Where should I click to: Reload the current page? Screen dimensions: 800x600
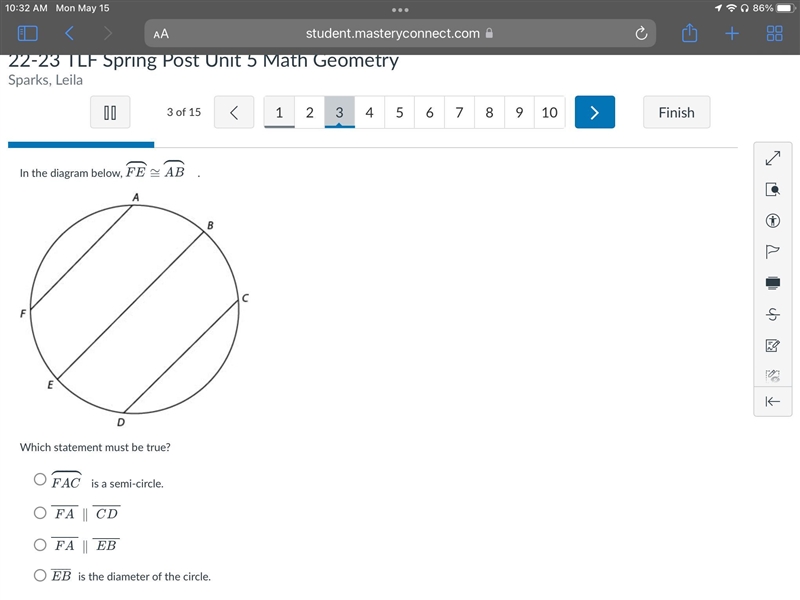[x=641, y=34]
